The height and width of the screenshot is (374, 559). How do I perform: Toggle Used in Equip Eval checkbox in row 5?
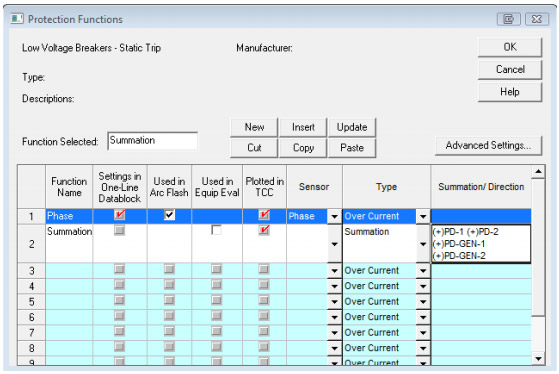coord(216,300)
